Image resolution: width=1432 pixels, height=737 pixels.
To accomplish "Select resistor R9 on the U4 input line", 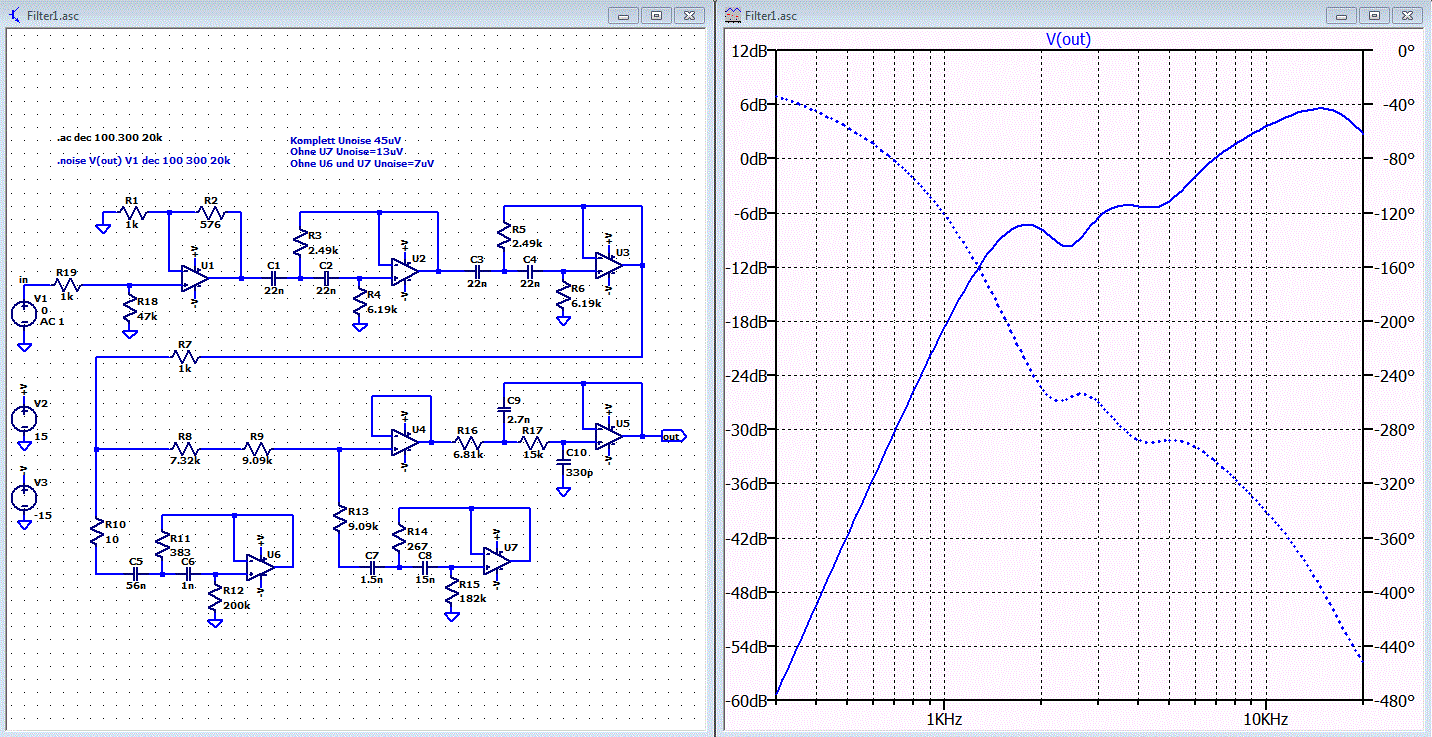I will point(259,449).
